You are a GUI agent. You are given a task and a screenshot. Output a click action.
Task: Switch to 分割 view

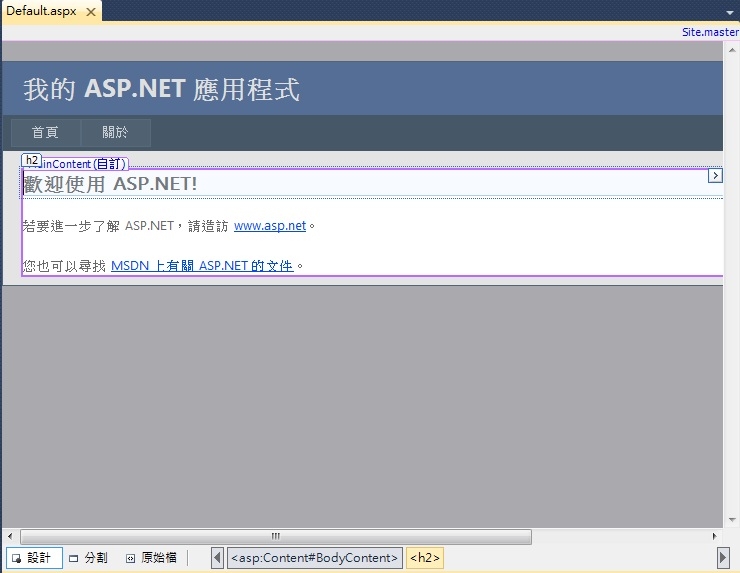click(89, 558)
